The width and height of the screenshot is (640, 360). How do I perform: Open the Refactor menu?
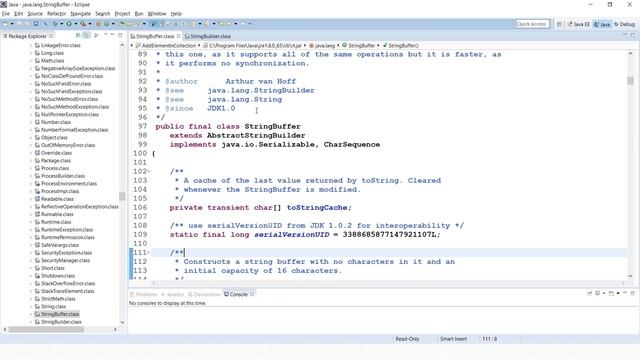click(x=56, y=13)
